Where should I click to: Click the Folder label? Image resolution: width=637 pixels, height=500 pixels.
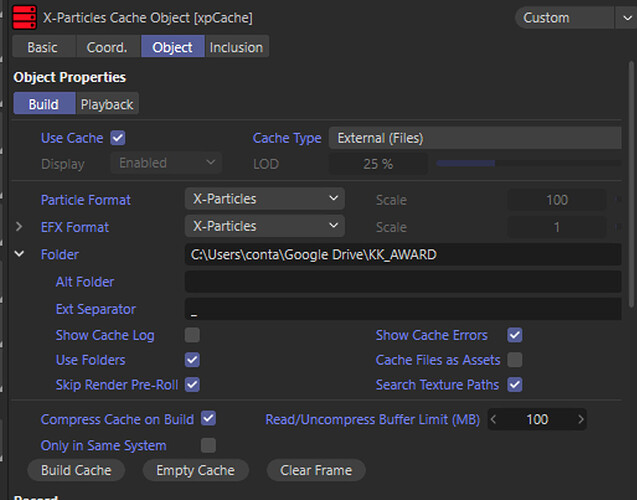click(x=60, y=255)
